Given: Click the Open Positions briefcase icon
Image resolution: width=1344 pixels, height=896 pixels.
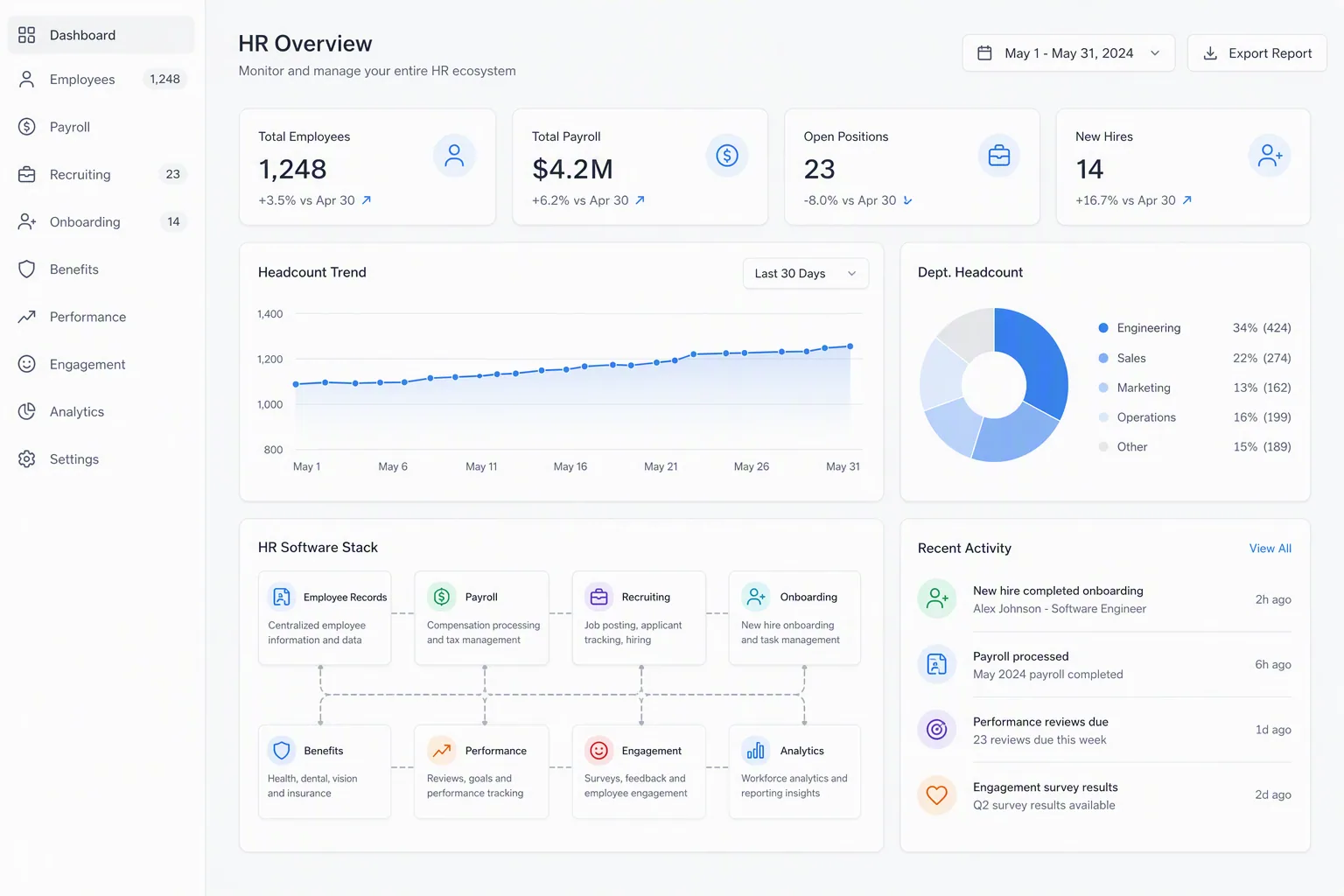Looking at the screenshot, I should [x=999, y=156].
